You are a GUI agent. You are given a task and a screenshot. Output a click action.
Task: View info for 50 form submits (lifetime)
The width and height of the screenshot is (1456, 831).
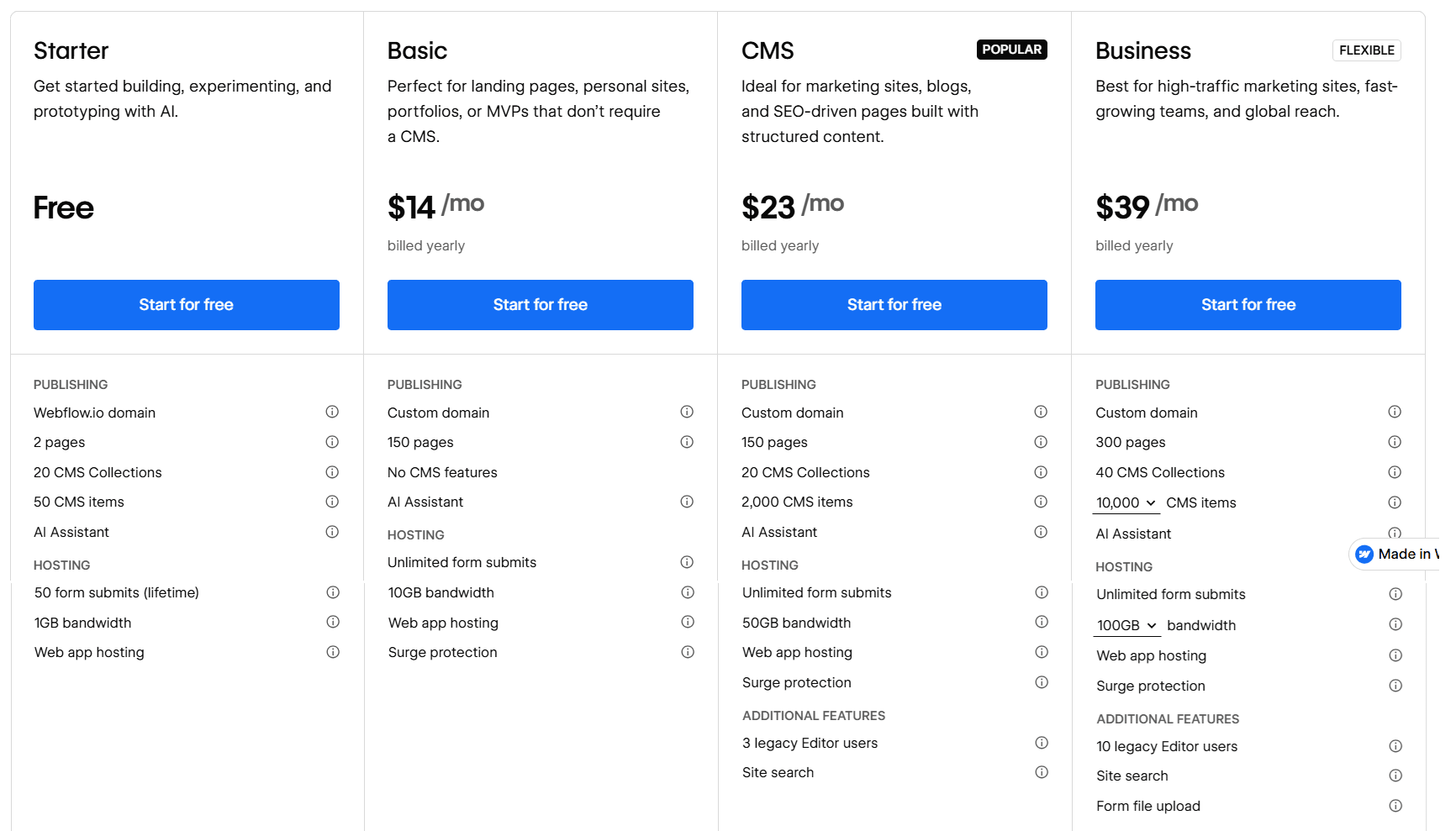pyautogui.click(x=332, y=592)
